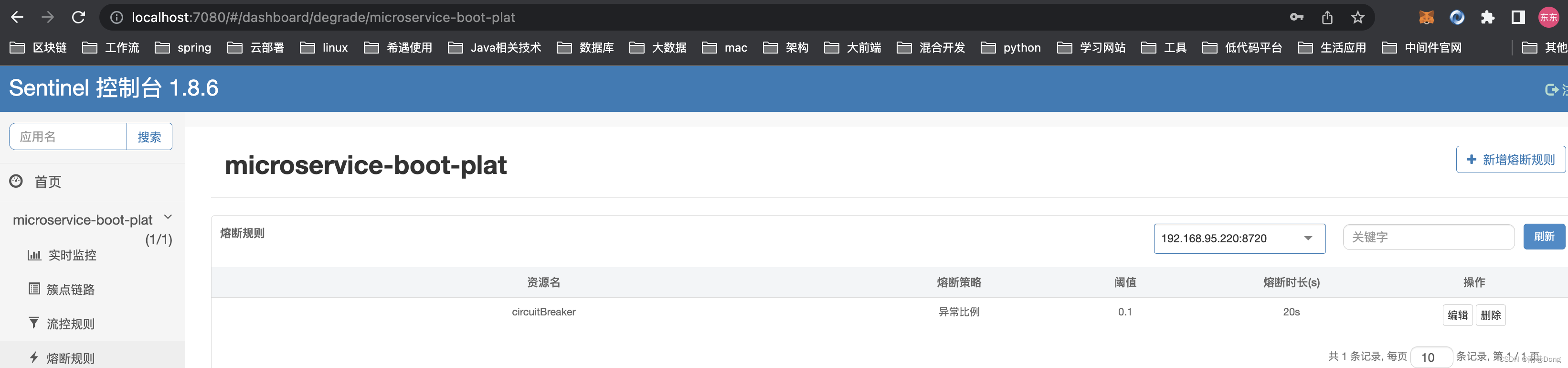Open the python bookmark folder
Screen dimensions: 1568x368
point(1010,47)
